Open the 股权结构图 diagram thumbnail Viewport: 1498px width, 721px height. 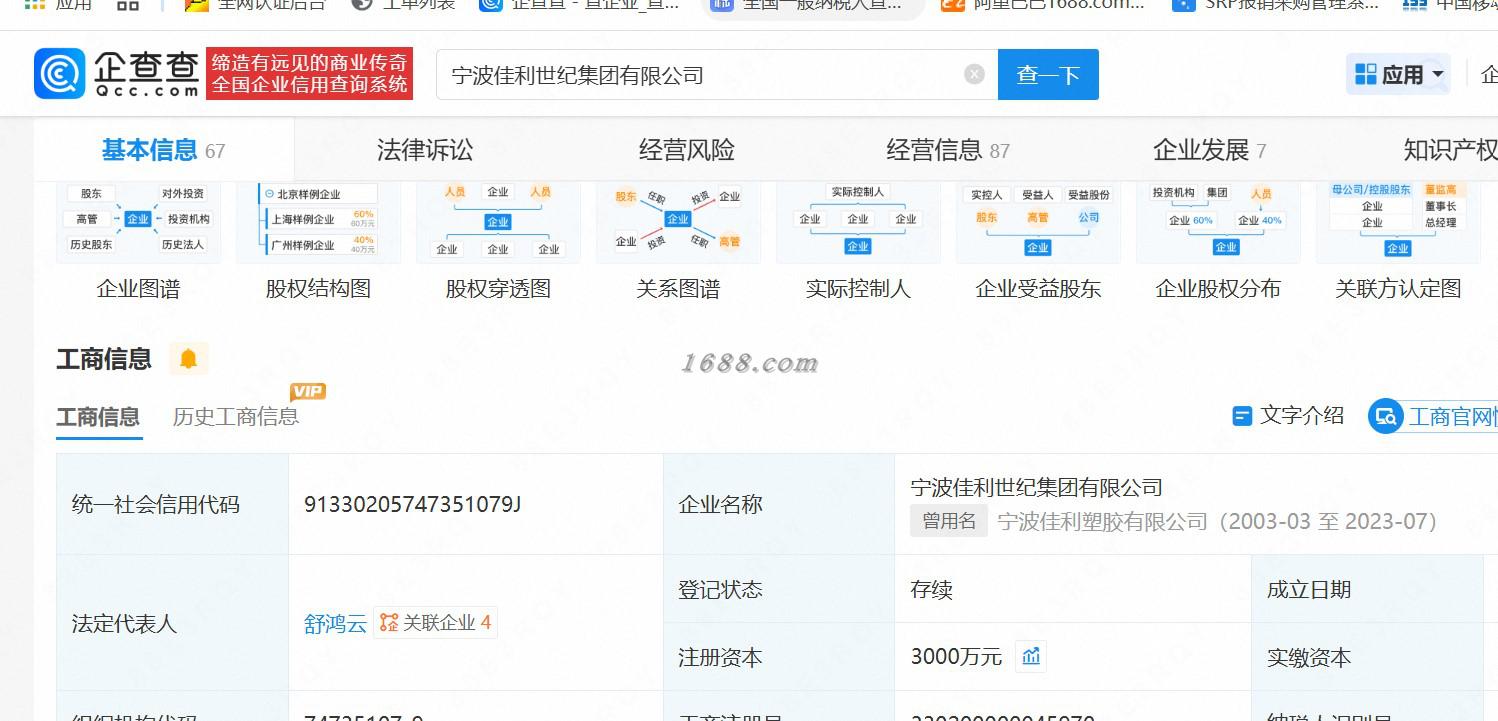pos(318,222)
